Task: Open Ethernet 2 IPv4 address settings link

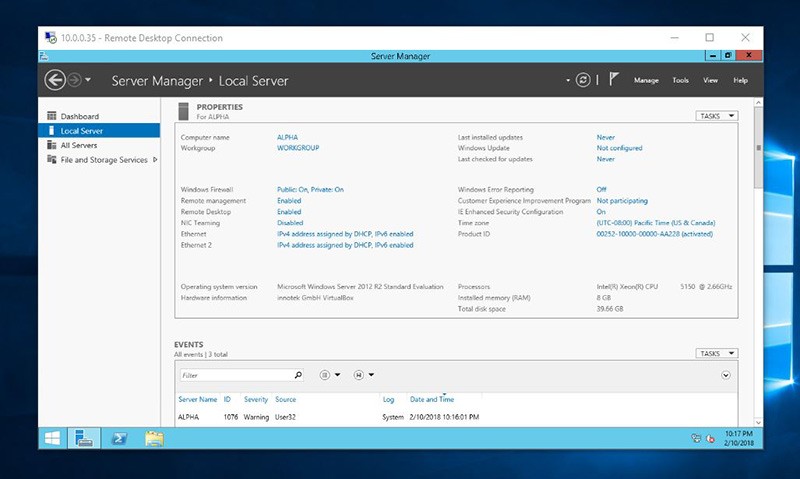Action: (345, 245)
